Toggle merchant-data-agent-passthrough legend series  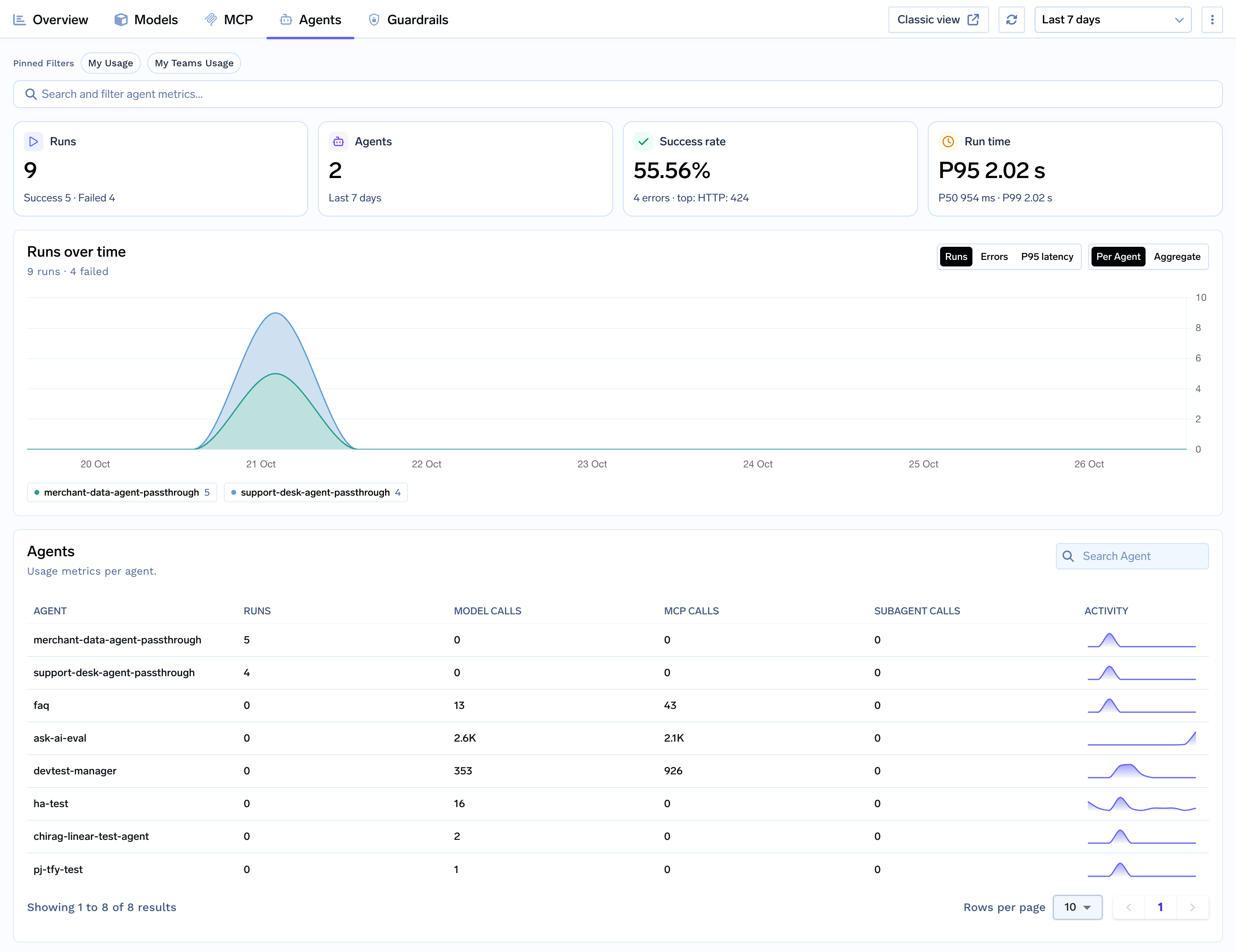[122, 492]
